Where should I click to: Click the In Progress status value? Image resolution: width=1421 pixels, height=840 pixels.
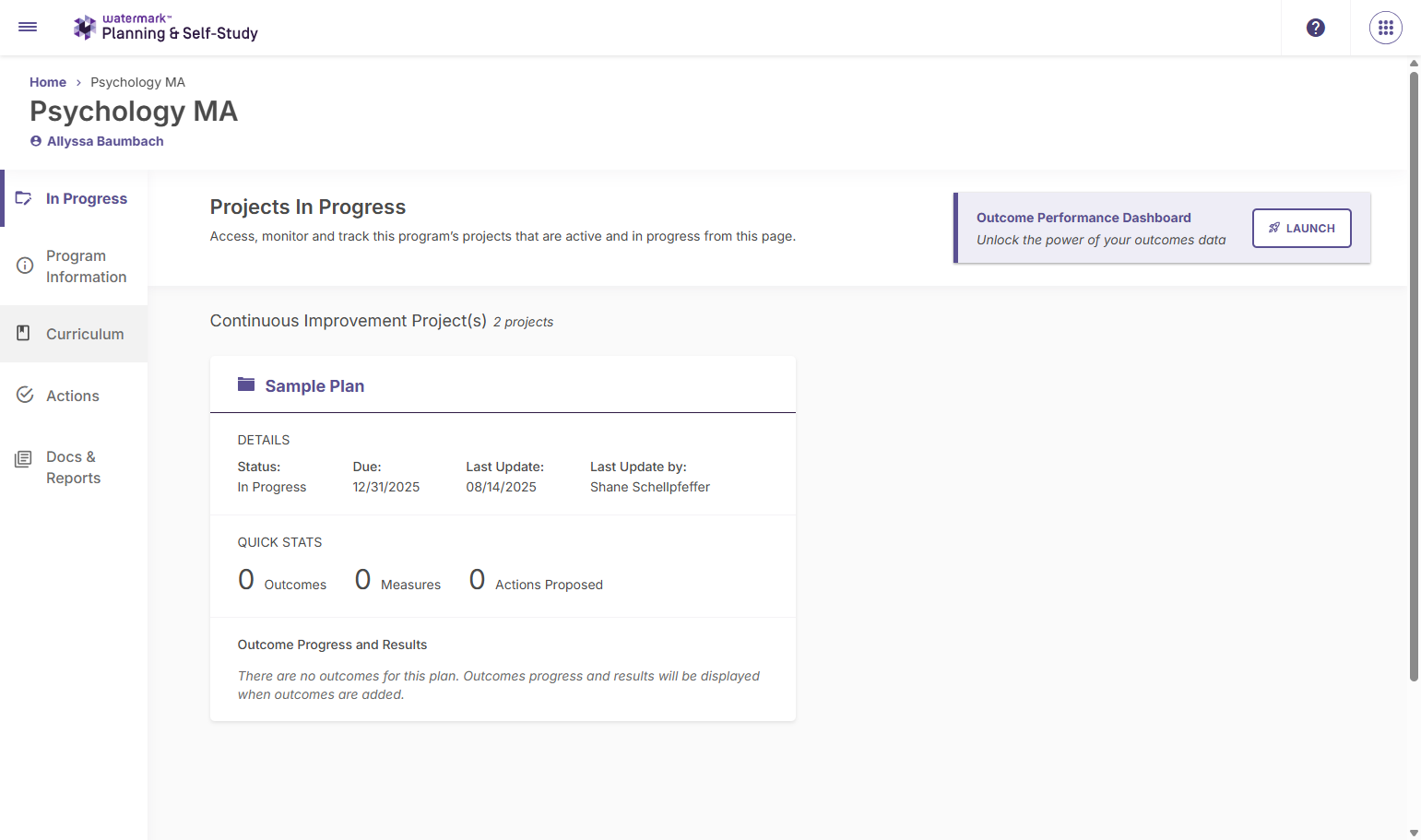tap(272, 487)
